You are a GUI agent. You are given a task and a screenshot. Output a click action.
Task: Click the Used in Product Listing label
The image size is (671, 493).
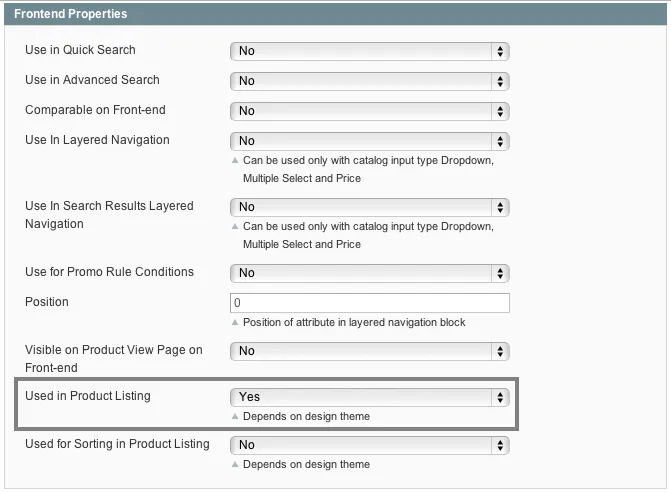[x=88, y=396]
